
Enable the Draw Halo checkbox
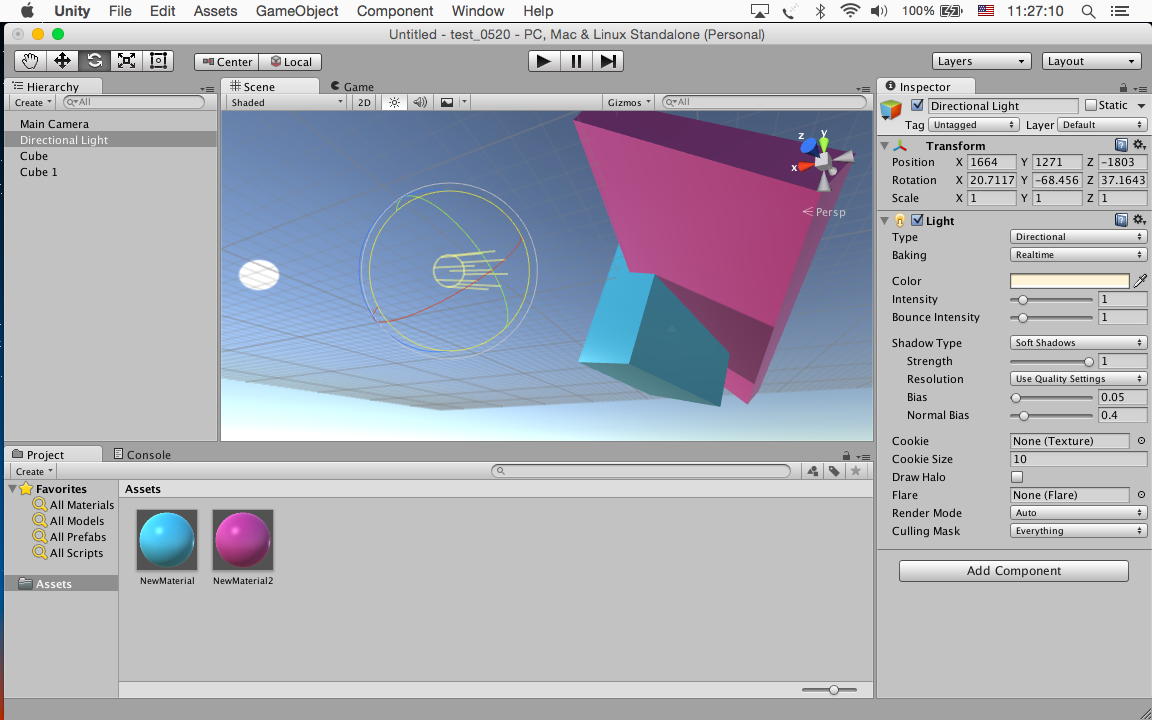pyautogui.click(x=1017, y=477)
